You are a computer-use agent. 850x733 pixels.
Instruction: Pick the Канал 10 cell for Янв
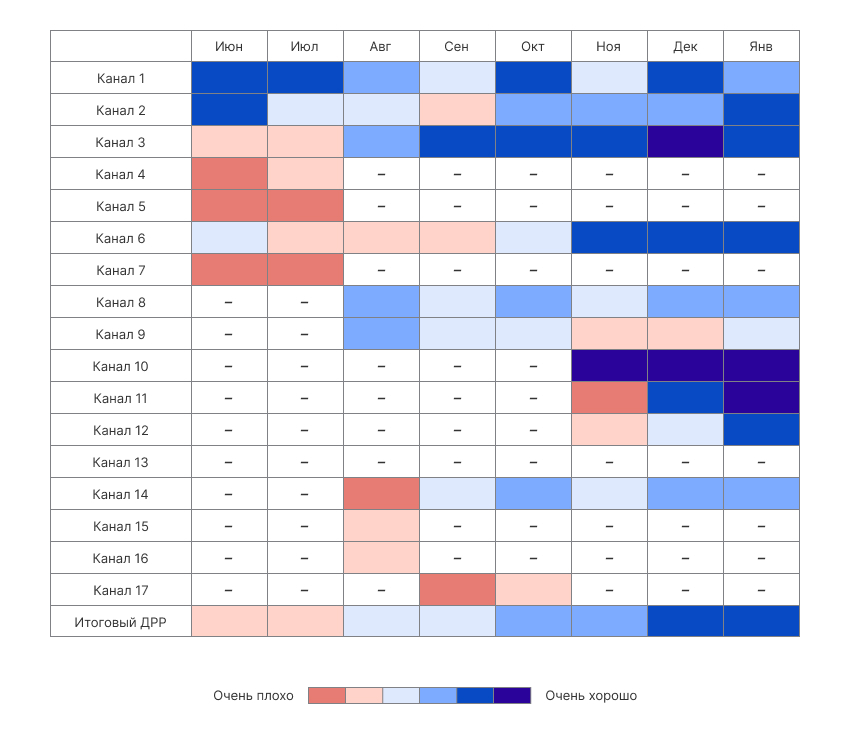pyautogui.click(x=761, y=366)
